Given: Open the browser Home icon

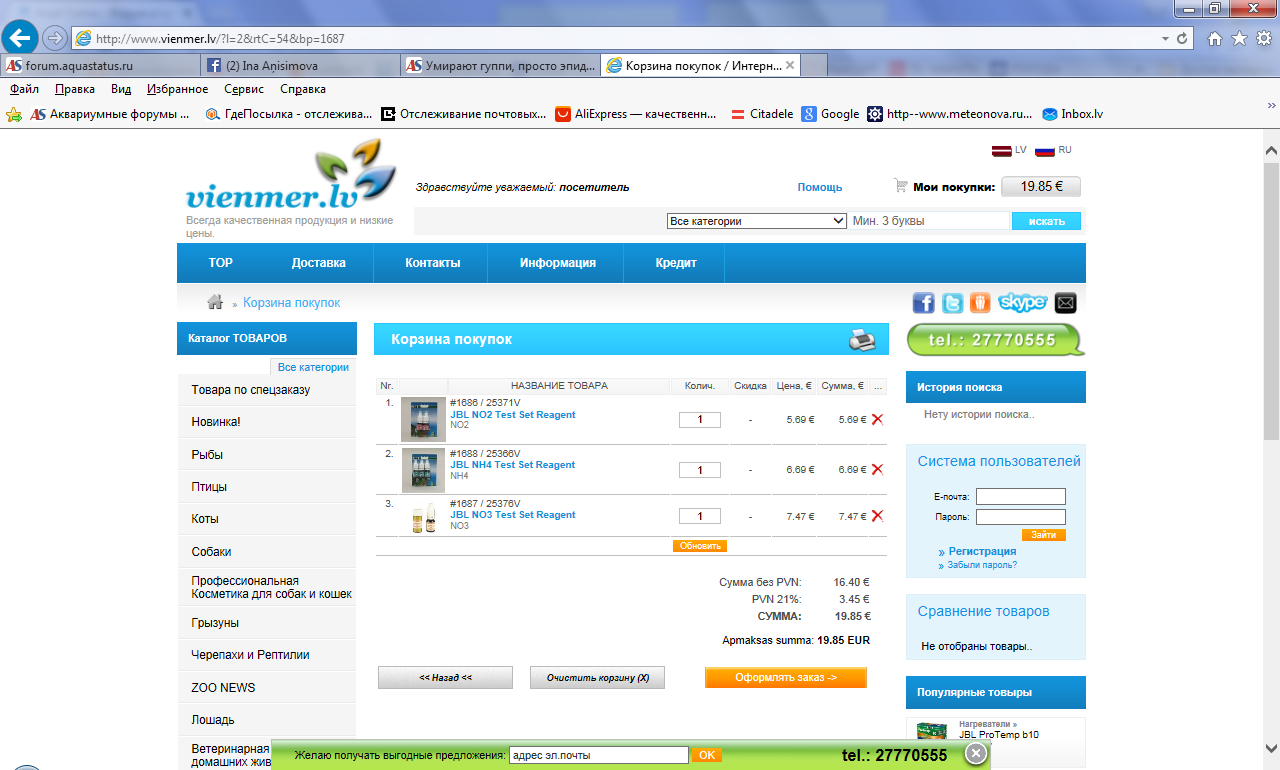Looking at the screenshot, I should tap(1215, 39).
